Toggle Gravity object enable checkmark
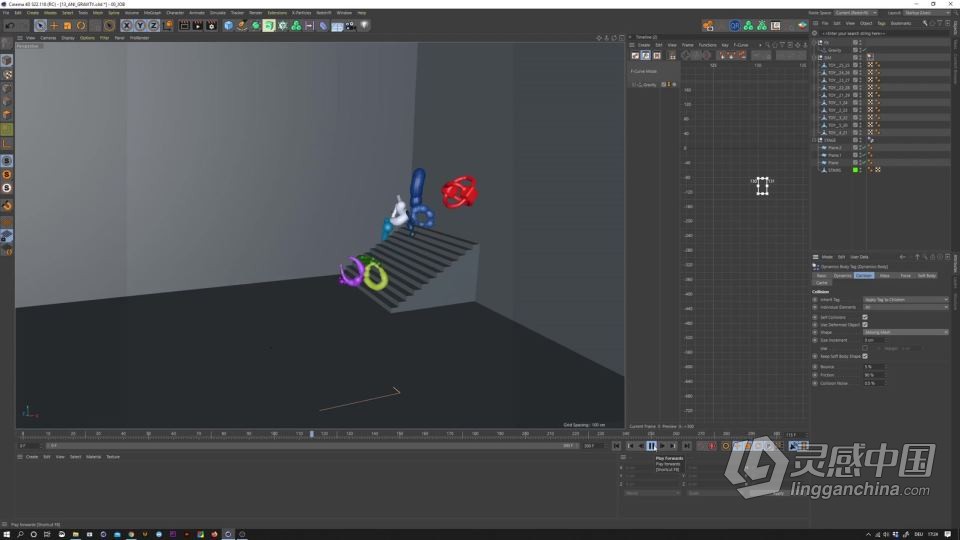The image size is (960, 540). 864,50
